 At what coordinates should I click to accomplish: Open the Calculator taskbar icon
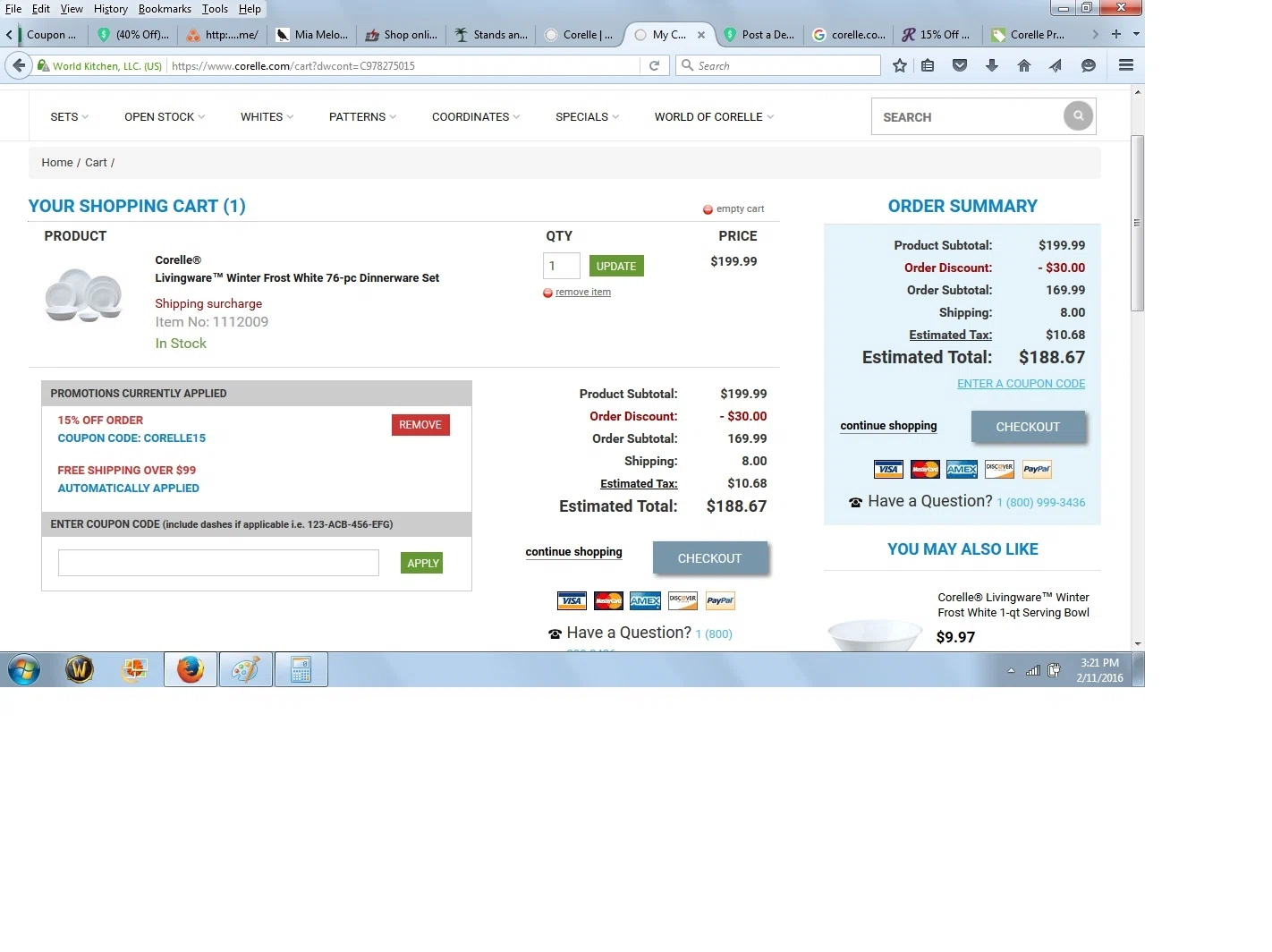click(x=301, y=669)
